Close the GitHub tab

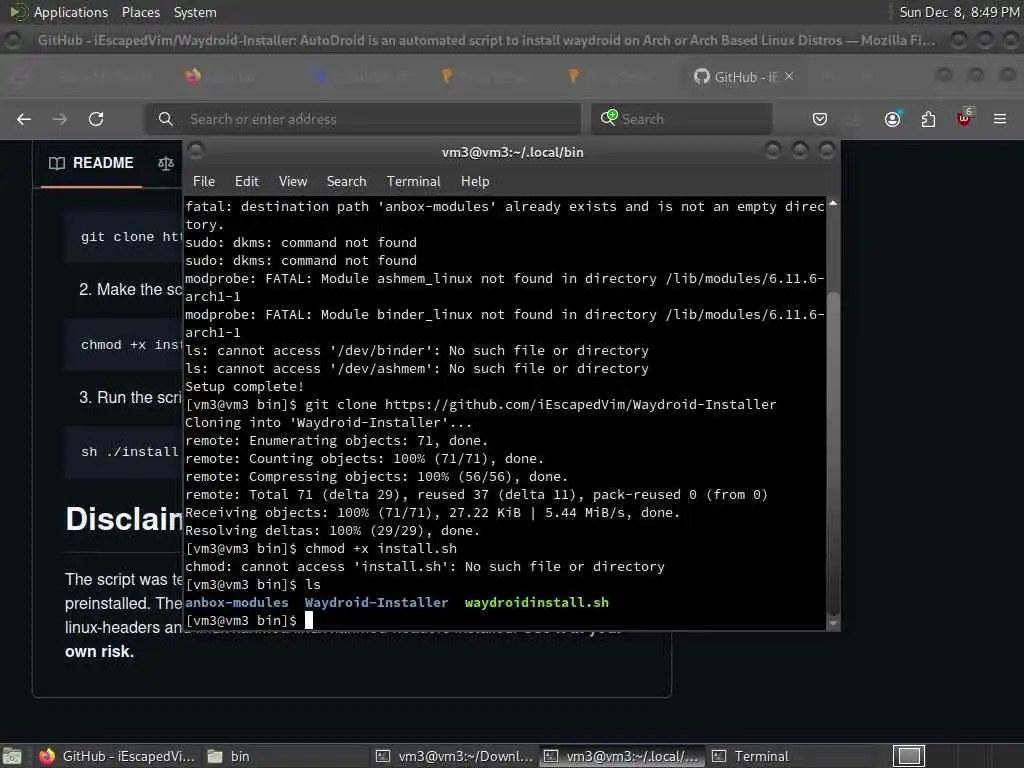tap(789, 76)
